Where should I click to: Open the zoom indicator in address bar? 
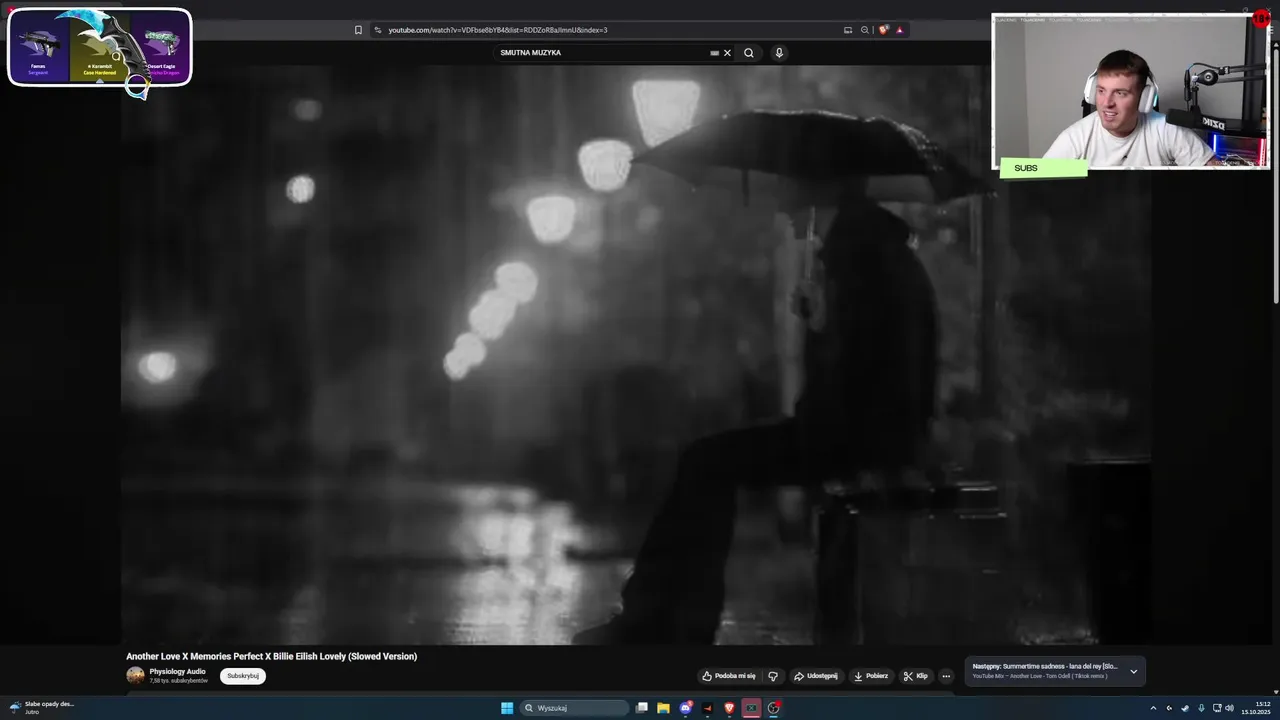click(x=865, y=30)
